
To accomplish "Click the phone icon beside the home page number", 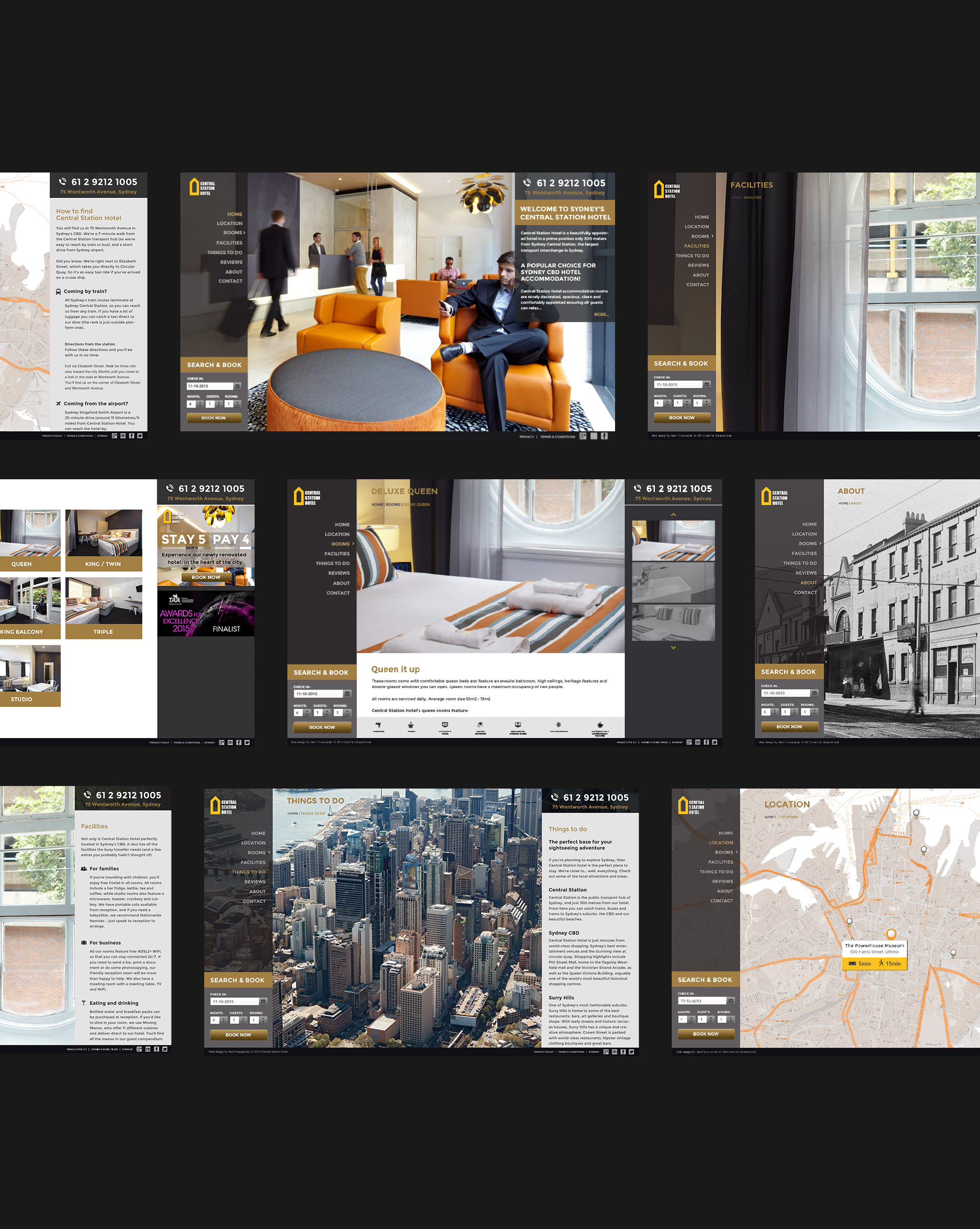I will [x=527, y=183].
